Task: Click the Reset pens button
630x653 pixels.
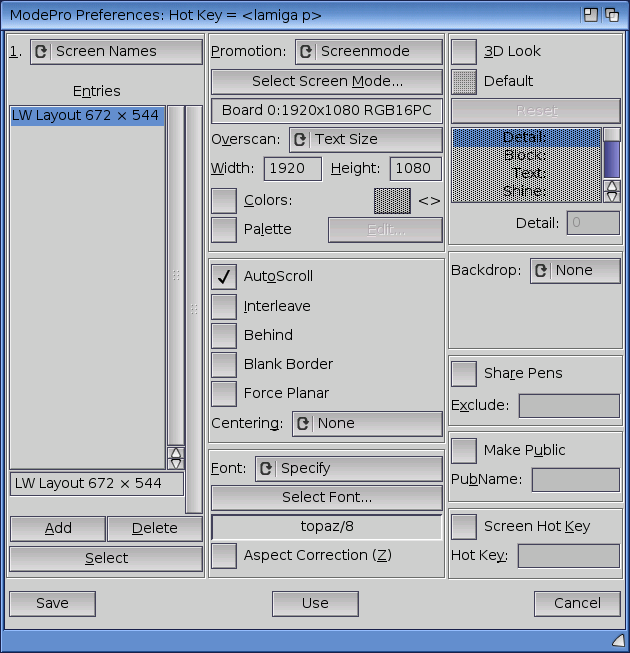Action: tap(536, 111)
